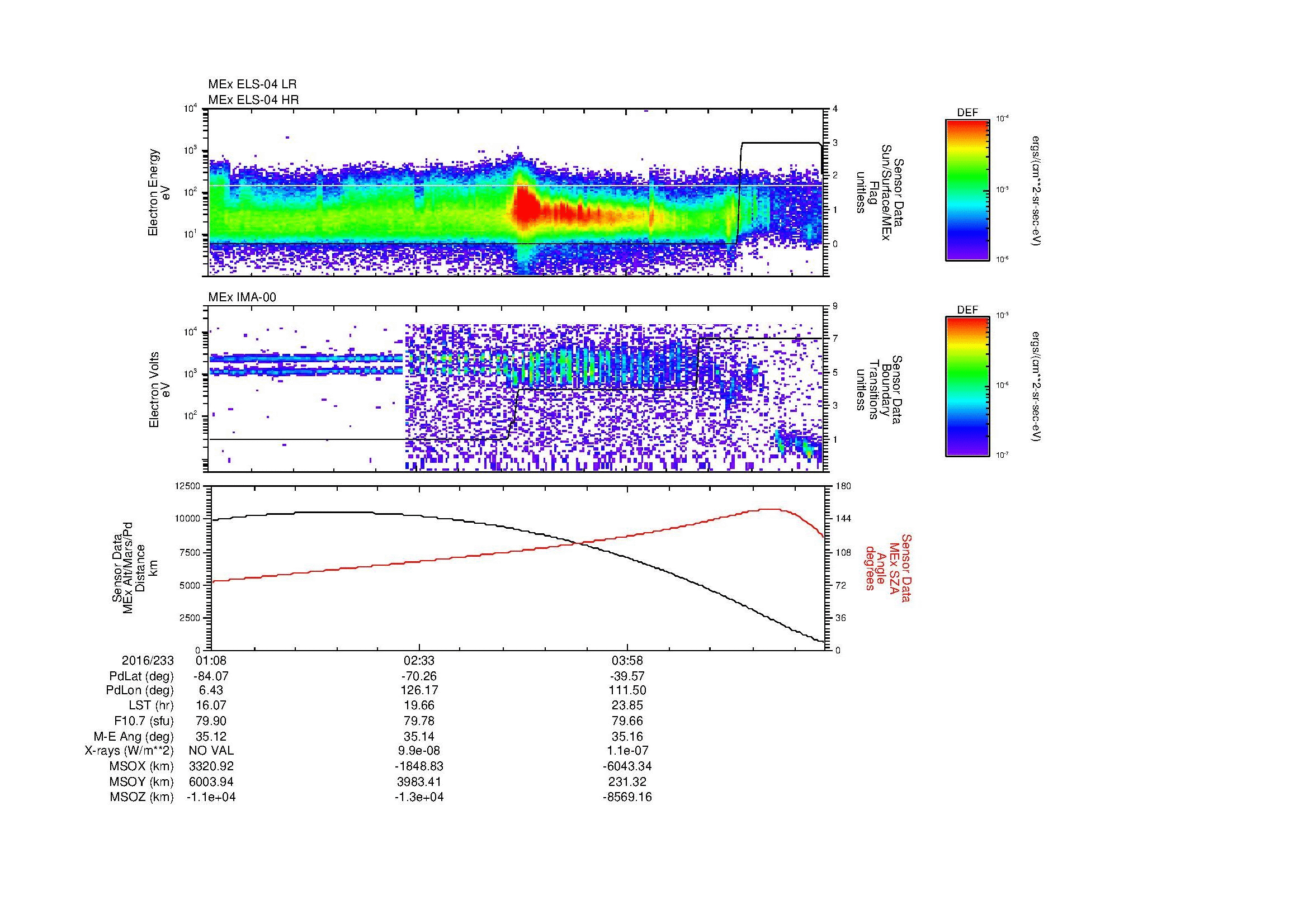Click the 'Electron Energy eV' axis label

pyautogui.click(x=159, y=192)
